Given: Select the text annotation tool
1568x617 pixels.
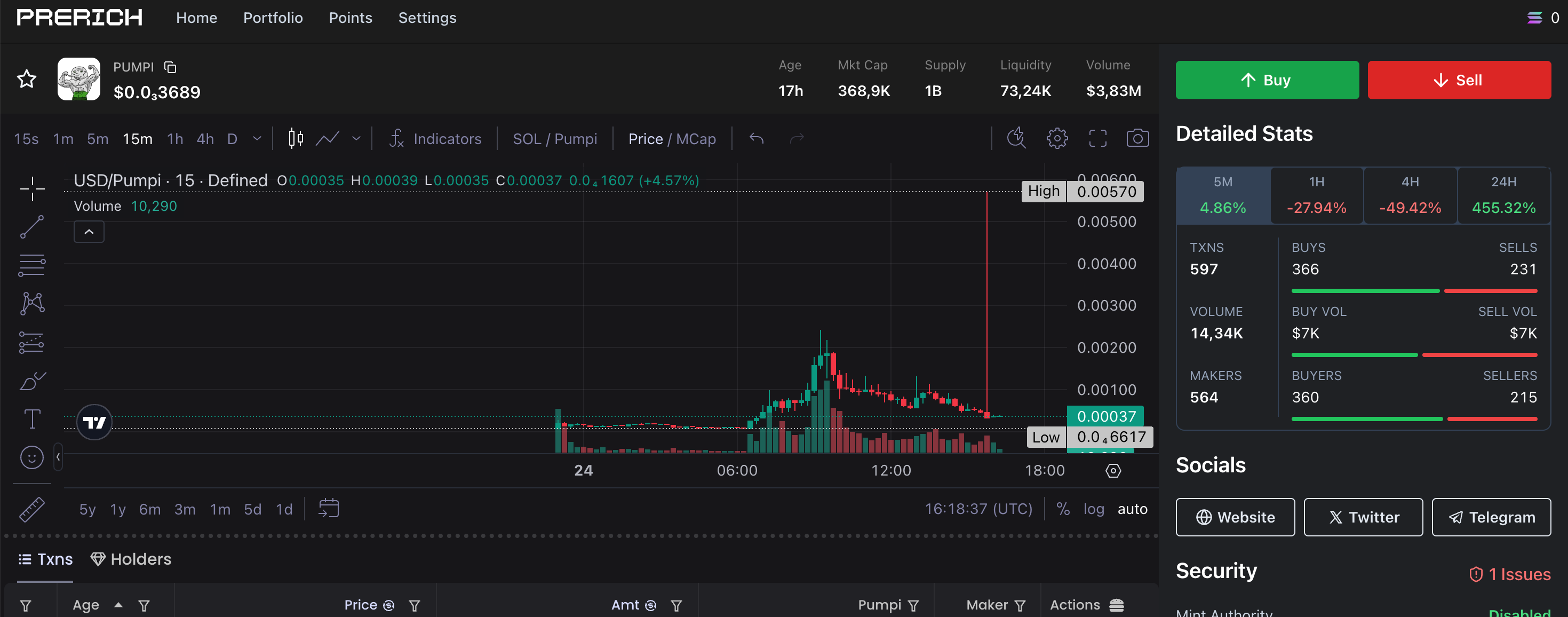Looking at the screenshot, I should point(31,419).
